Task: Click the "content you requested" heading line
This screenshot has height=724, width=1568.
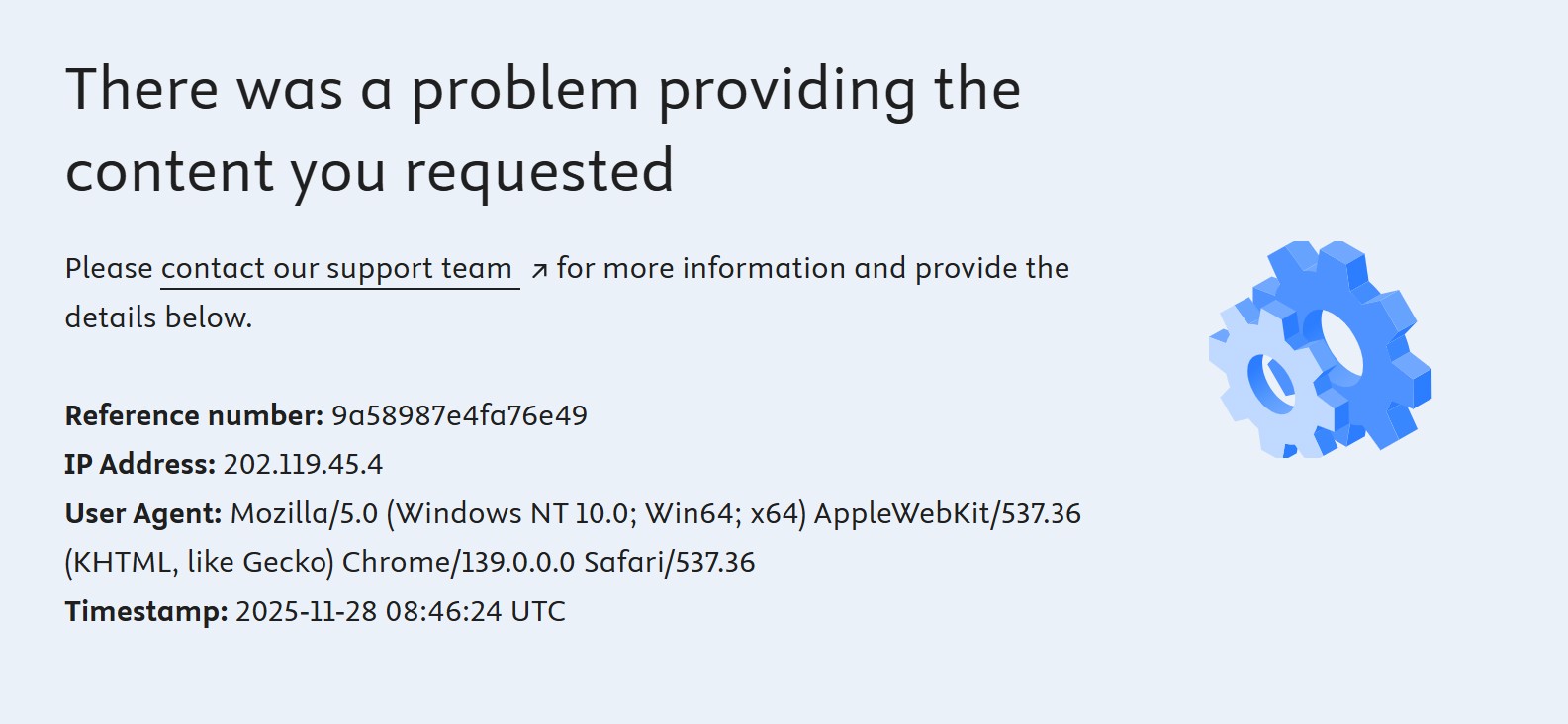Action: coord(369,171)
